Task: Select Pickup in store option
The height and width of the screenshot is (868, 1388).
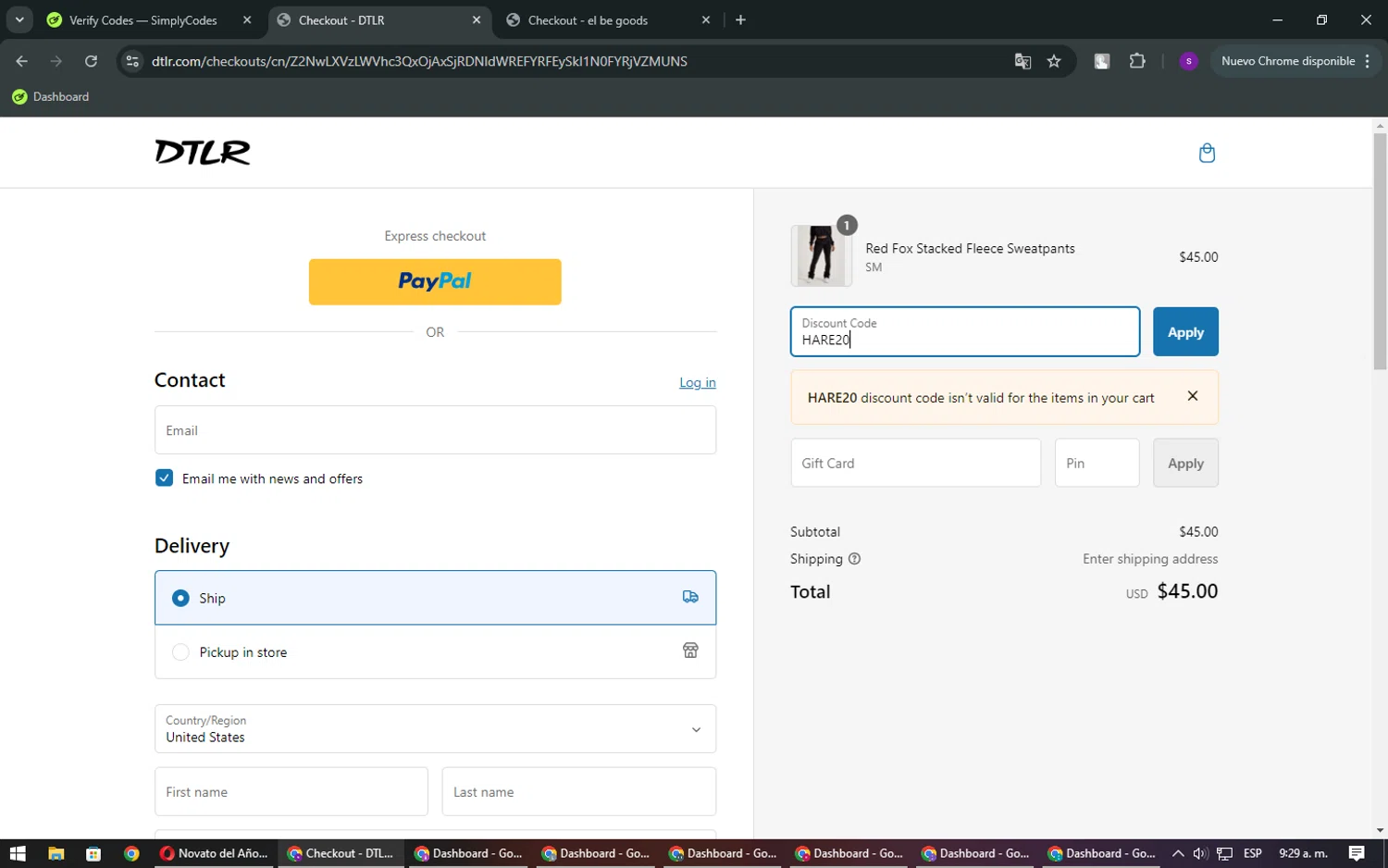Action: (435, 651)
